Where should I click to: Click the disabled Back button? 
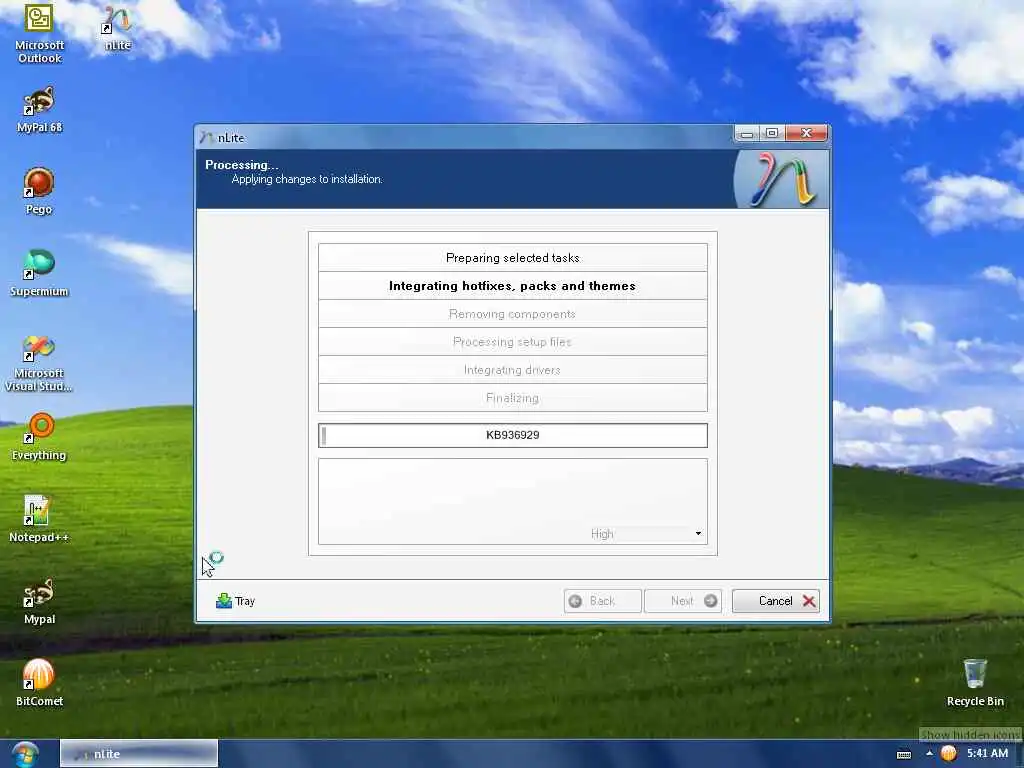click(x=602, y=601)
